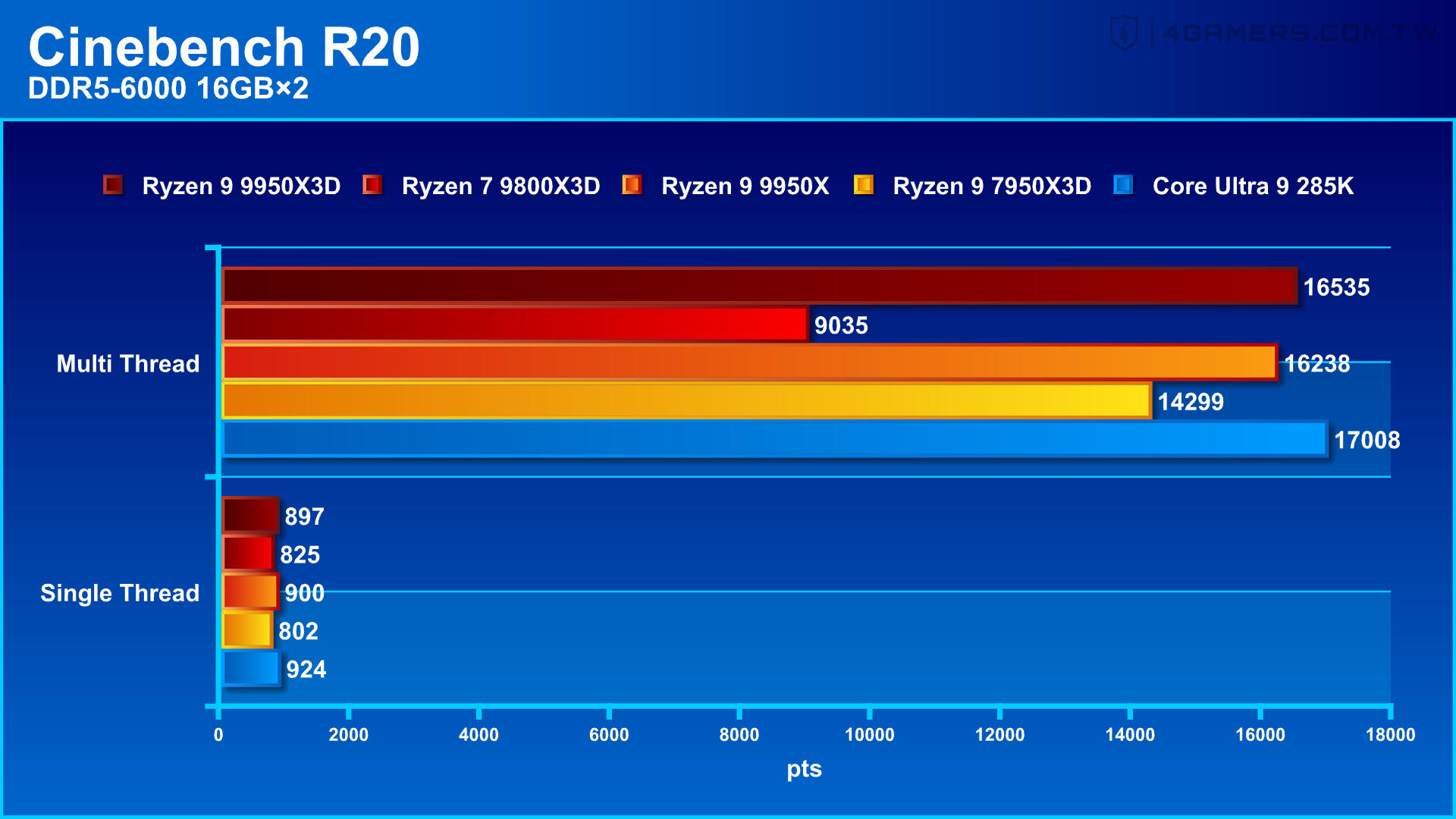Click the Multi Thread bar with value 16535
1456x819 pixels.
coord(759,286)
